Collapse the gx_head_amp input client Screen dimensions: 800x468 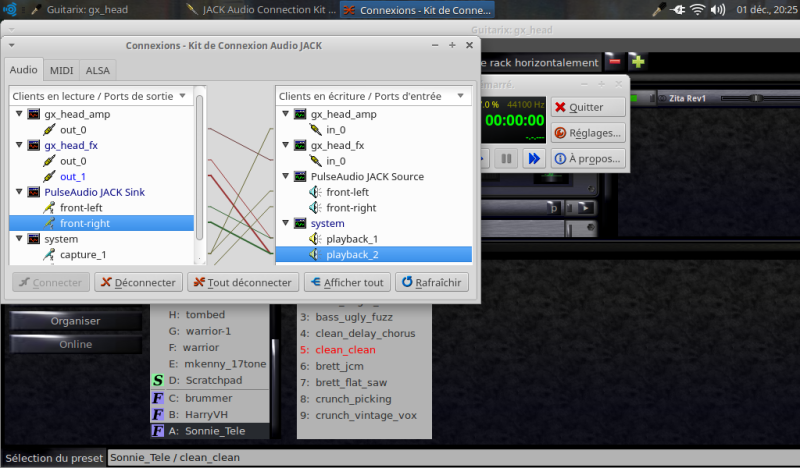pos(286,114)
